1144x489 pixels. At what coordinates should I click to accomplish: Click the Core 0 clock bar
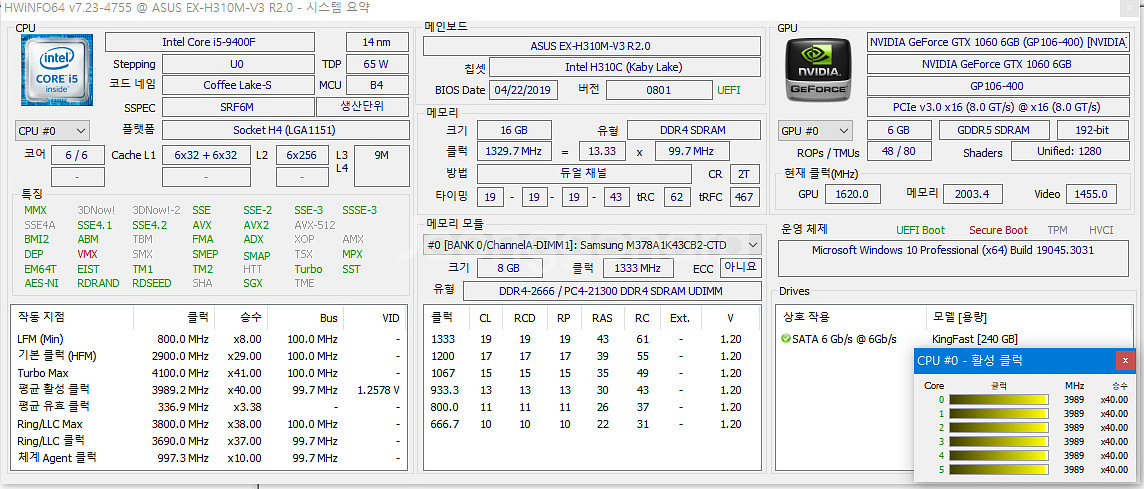pyautogui.click(x=999, y=399)
